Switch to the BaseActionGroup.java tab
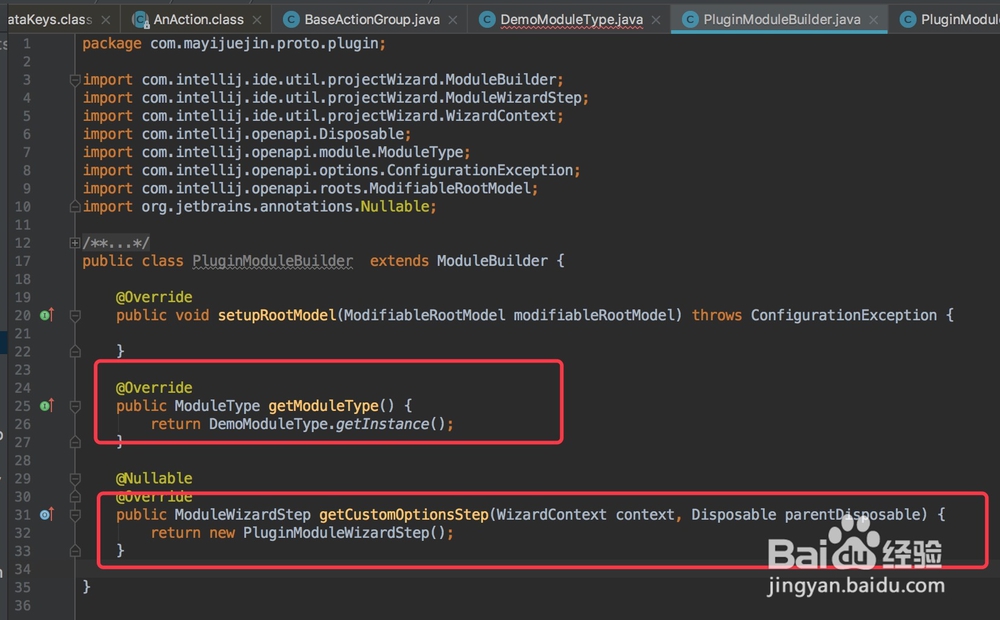 (x=370, y=18)
